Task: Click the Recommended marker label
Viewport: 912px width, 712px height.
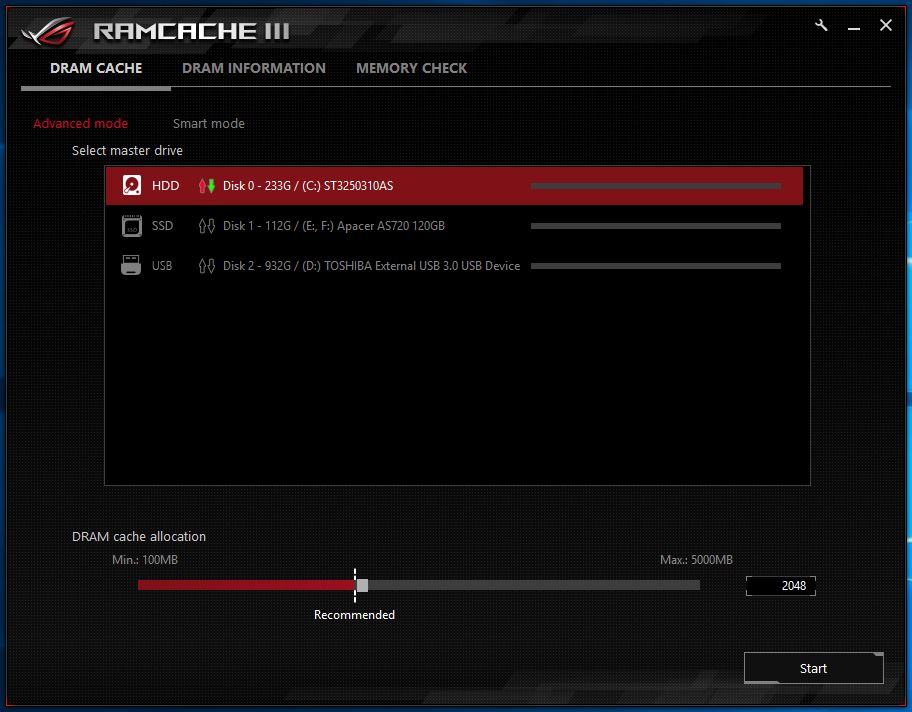Action: click(354, 615)
